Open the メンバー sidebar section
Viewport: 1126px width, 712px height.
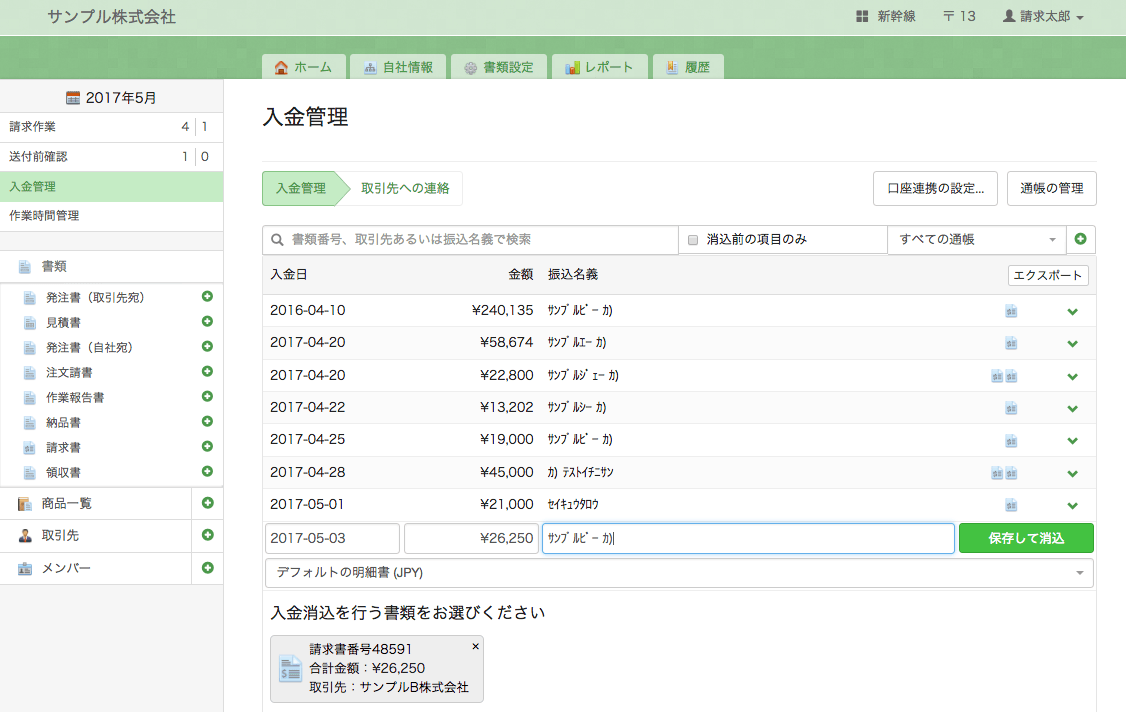pyautogui.click(x=96, y=568)
